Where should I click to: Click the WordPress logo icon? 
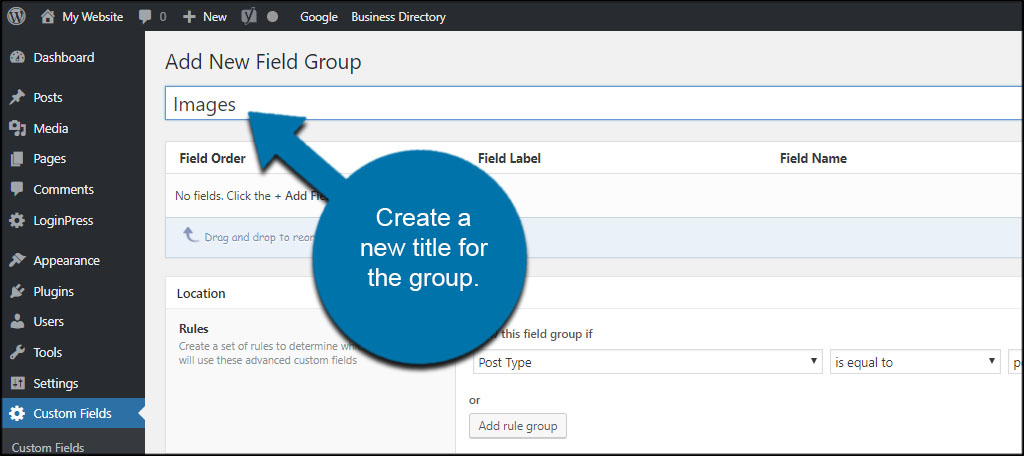(17, 17)
